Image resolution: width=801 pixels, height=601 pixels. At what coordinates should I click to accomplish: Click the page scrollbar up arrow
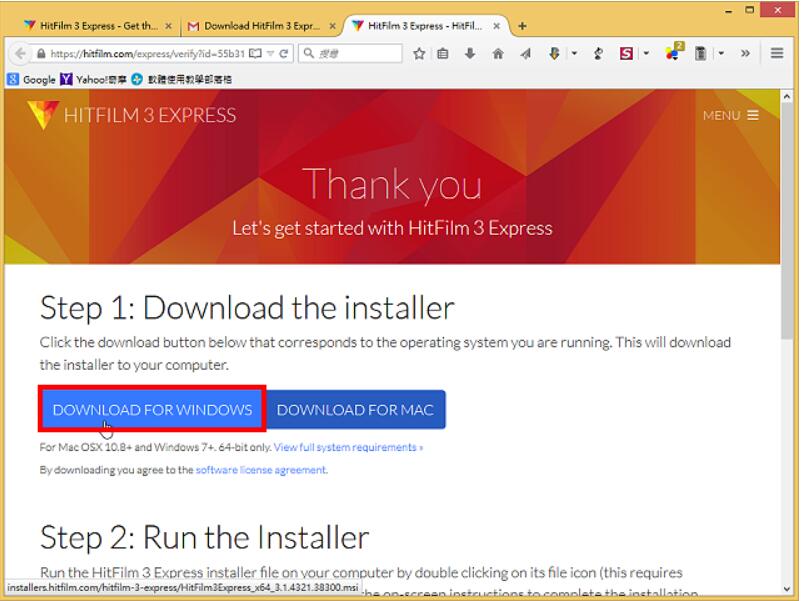point(787,96)
